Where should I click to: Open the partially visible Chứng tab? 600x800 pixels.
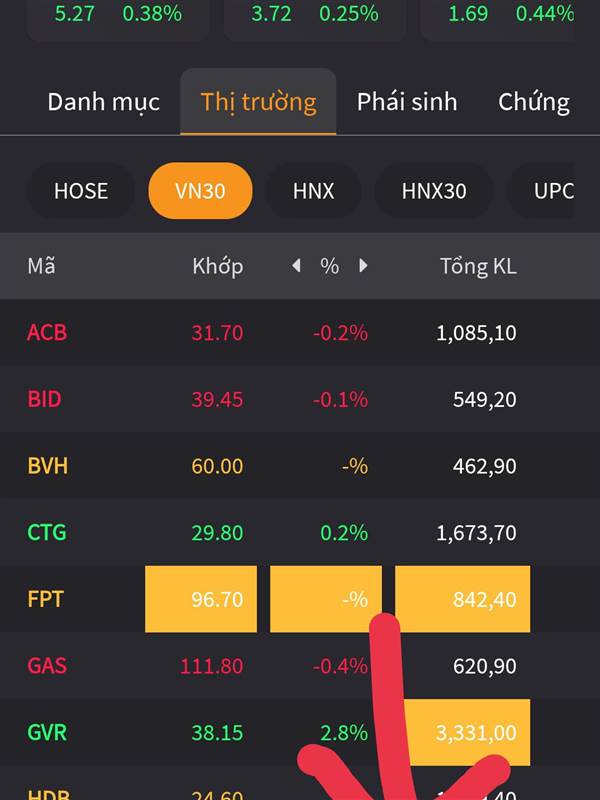(534, 102)
